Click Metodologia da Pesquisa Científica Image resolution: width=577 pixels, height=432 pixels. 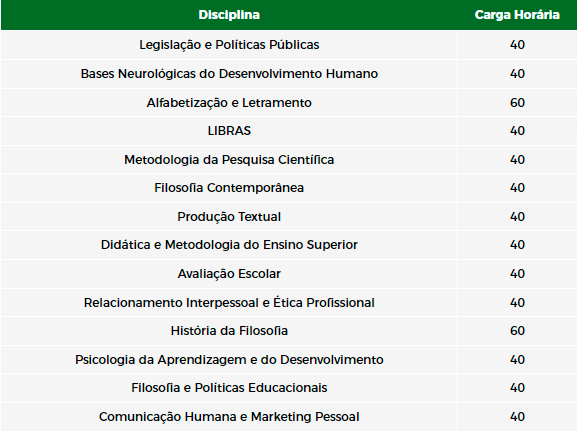tap(229, 160)
